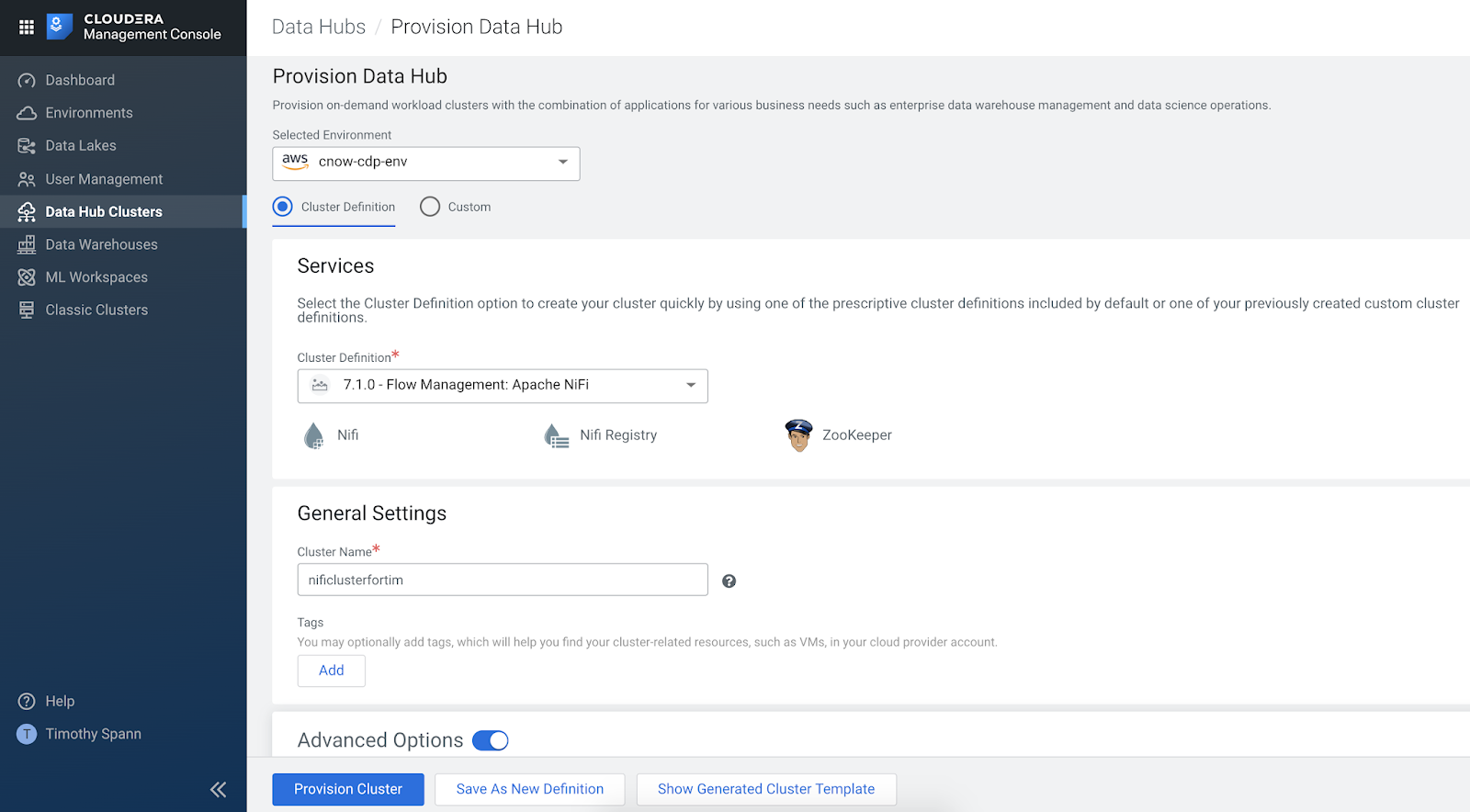The height and width of the screenshot is (812, 1470).
Task: Click the ZooKeeper mascot icon
Action: 798,435
